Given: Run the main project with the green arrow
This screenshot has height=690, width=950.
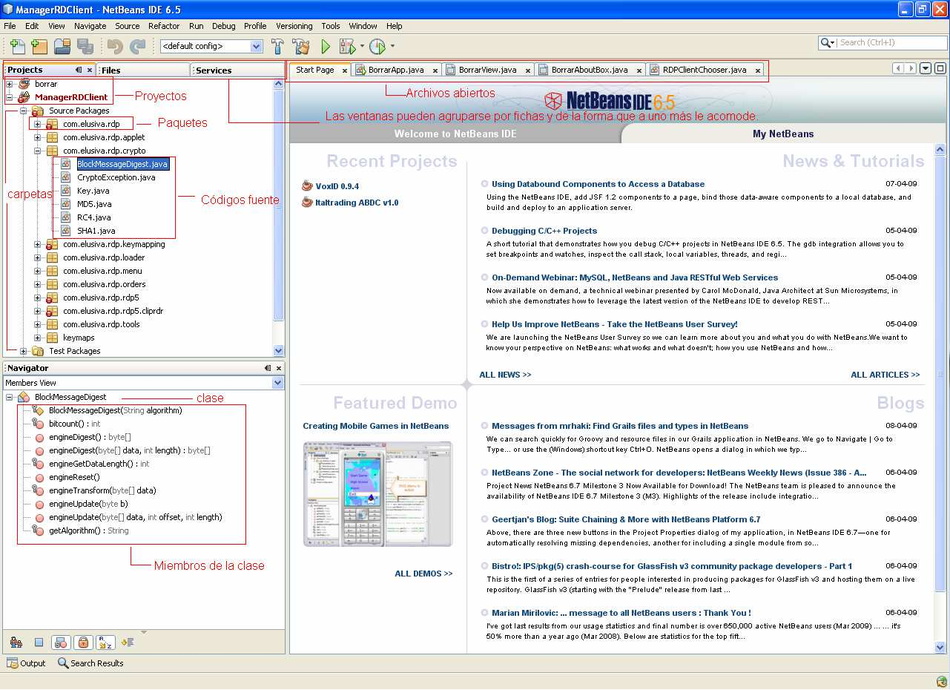Looking at the screenshot, I should point(324,46).
